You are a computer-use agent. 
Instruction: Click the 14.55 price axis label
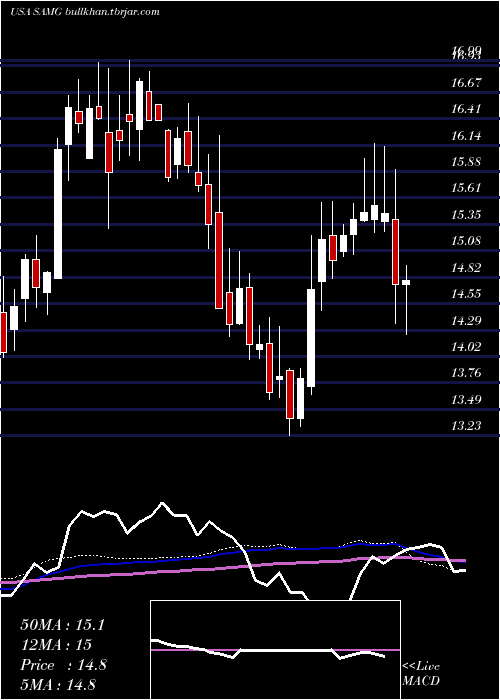467,294
